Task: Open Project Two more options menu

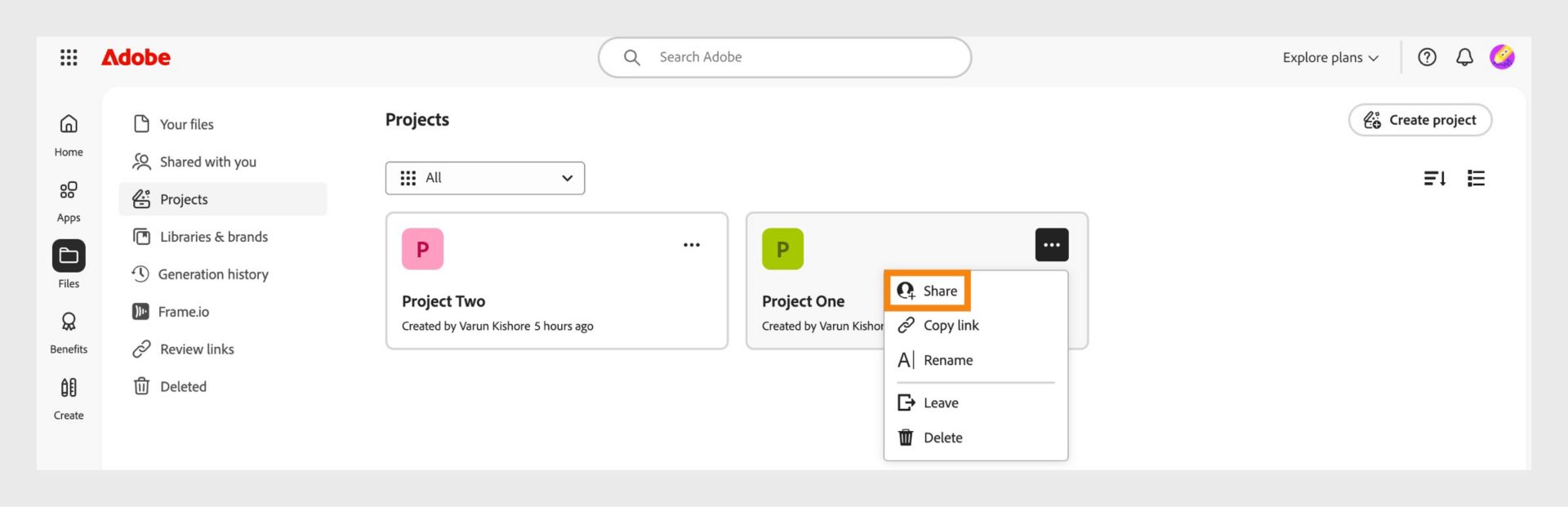Action: point(692,245)
